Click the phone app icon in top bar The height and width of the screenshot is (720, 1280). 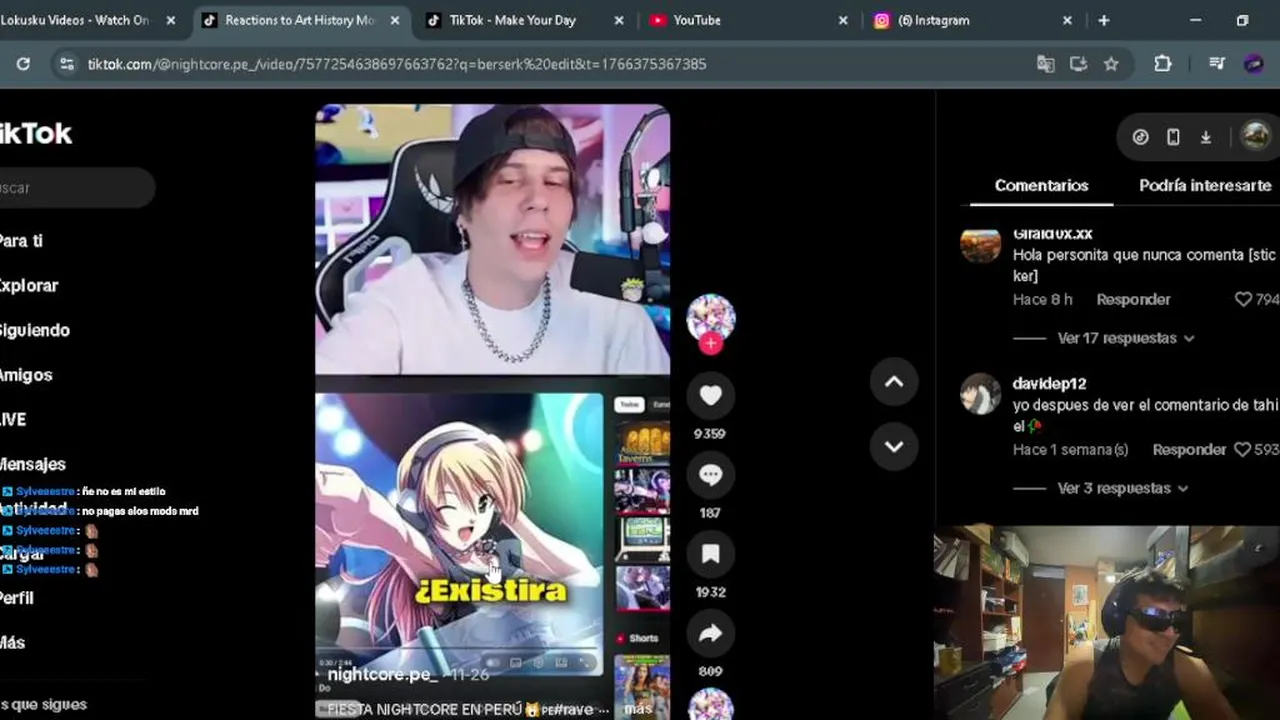(1173, 137)
